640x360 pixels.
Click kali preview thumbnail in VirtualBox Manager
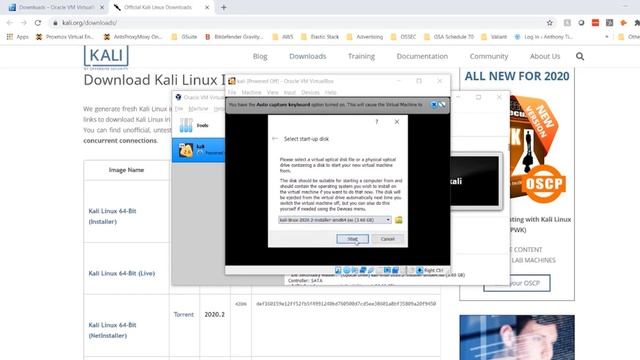[x=476, y=181]
